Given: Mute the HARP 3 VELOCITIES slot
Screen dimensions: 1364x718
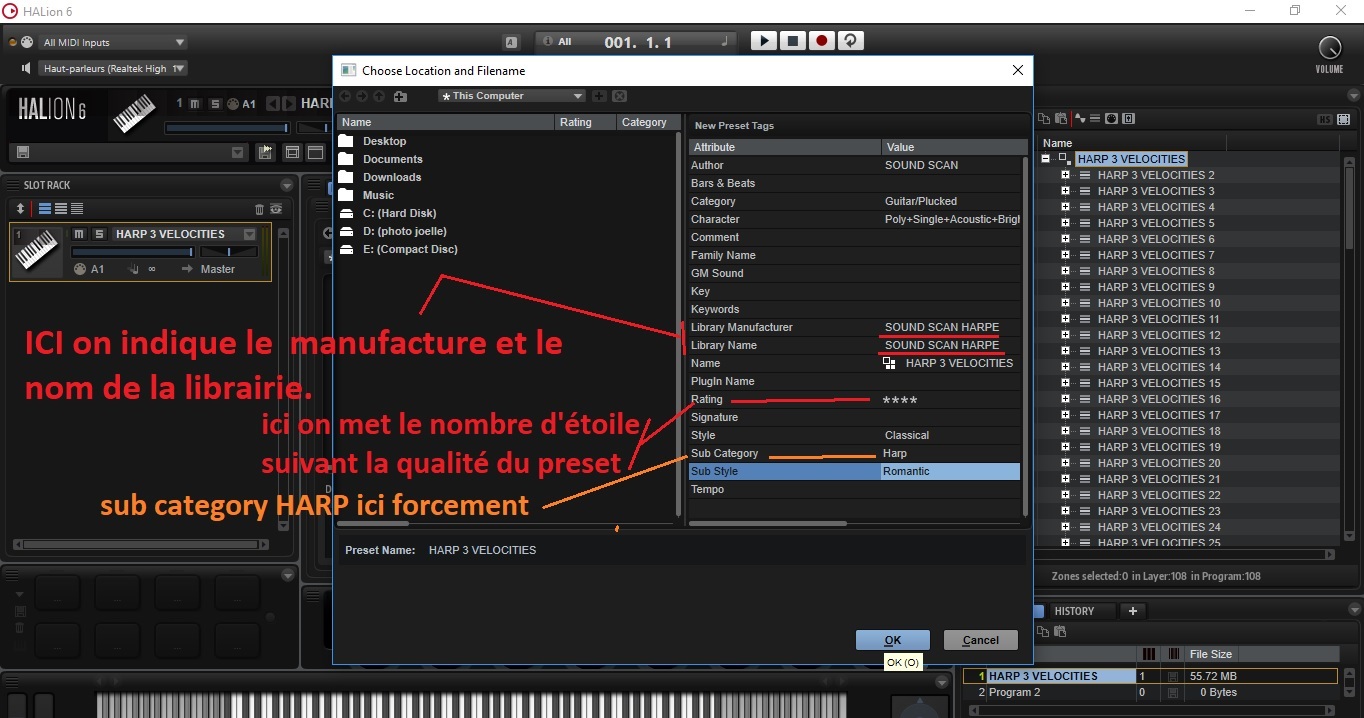Looking at the screenshot, I should pos(78,234).
